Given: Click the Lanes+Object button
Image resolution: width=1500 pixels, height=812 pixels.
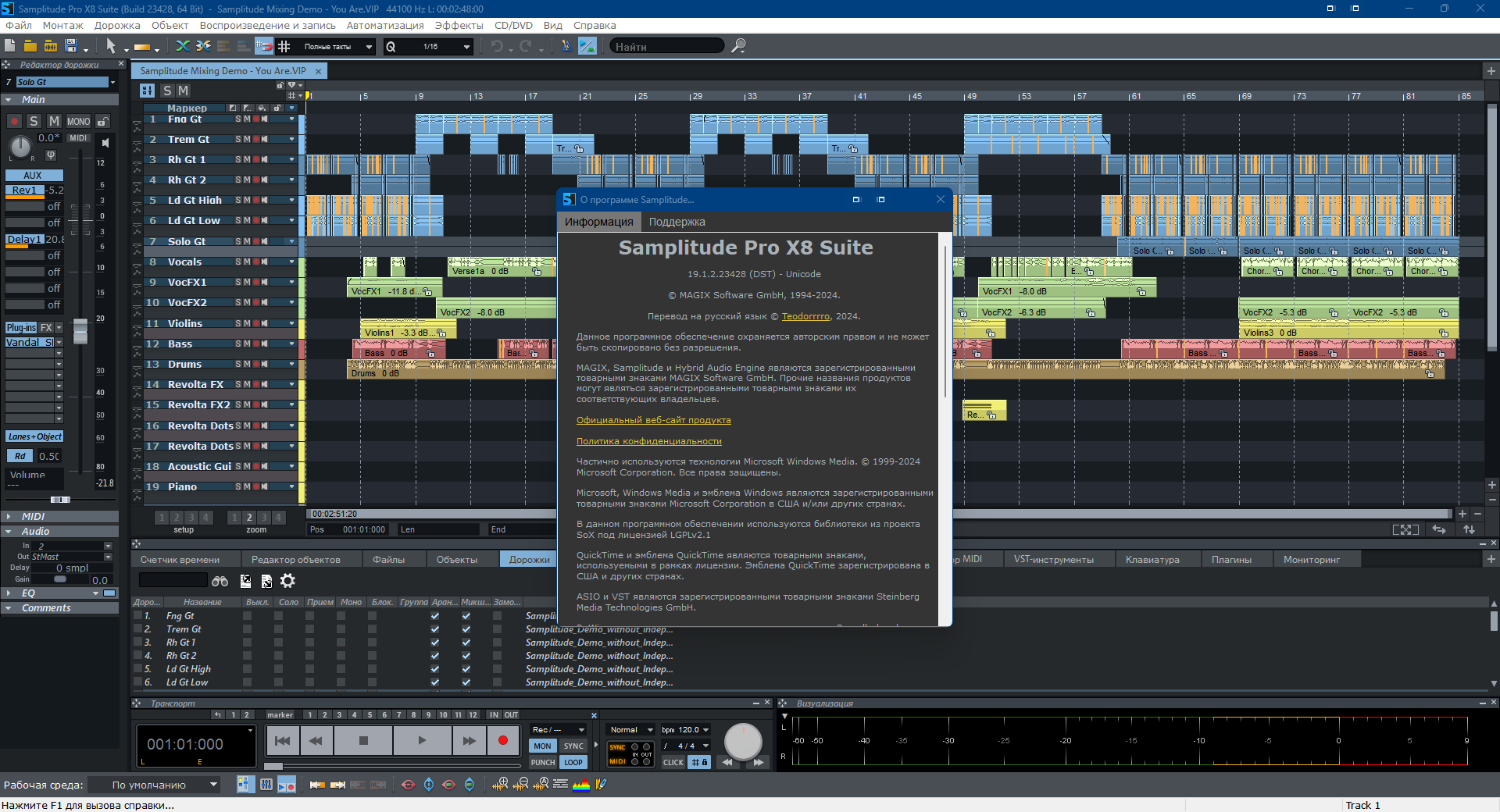Looking at the screenshot, I should pyautogui.click(x=35, y=436).
